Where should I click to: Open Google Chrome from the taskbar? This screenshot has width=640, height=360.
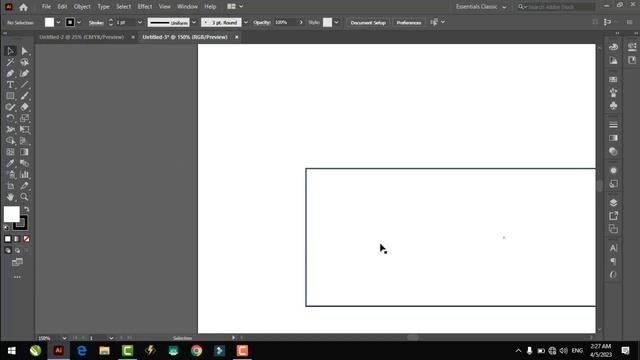196,351
